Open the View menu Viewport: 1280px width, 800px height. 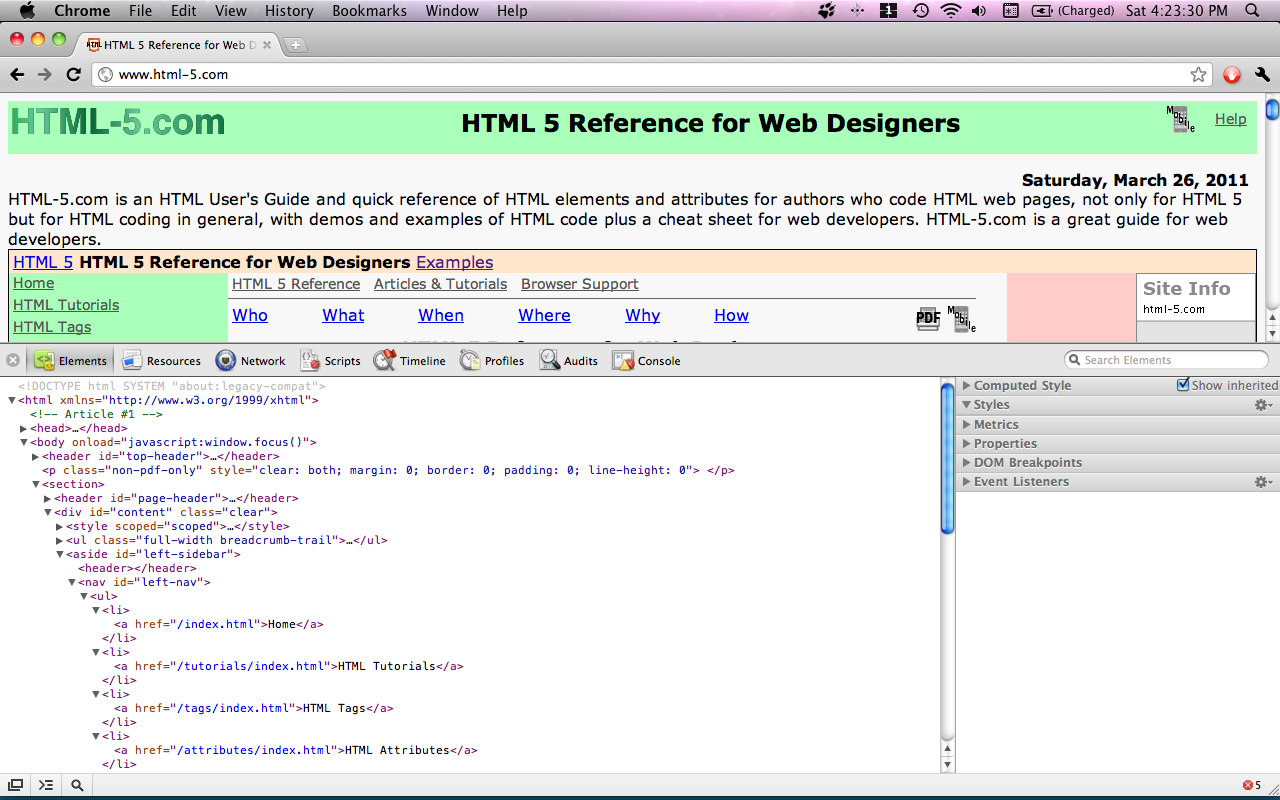point(230,11)
